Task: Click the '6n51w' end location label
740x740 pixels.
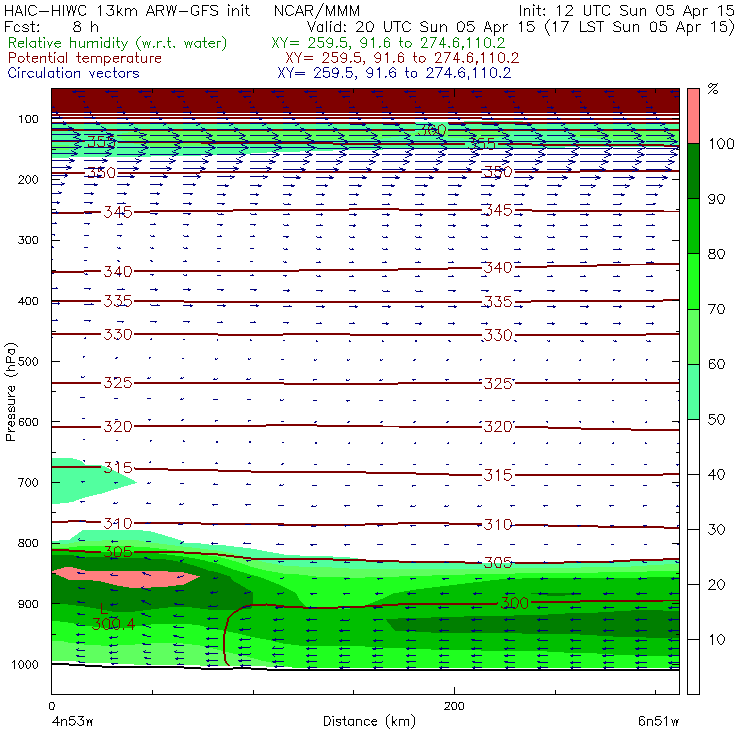Action: pyautogui.click(x=658, y=721)
